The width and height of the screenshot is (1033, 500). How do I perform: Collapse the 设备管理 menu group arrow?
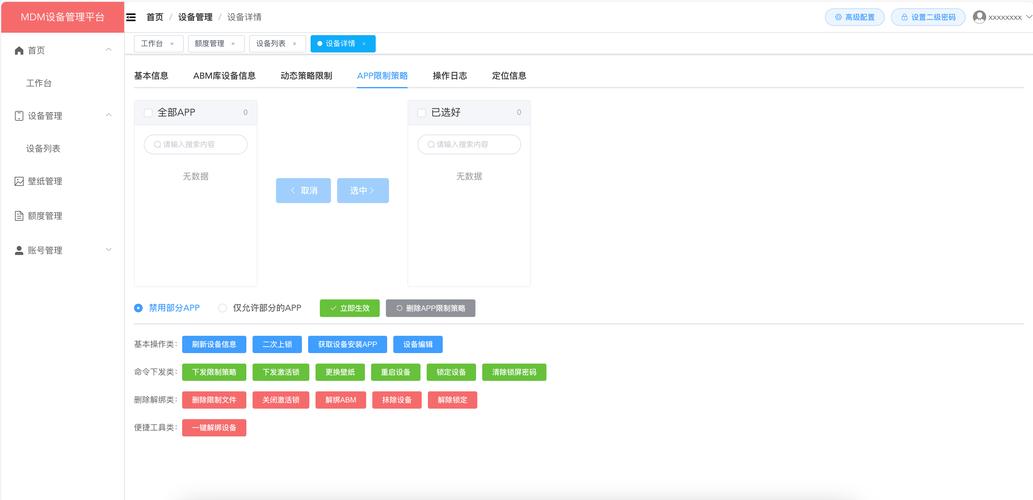[108, 115]
